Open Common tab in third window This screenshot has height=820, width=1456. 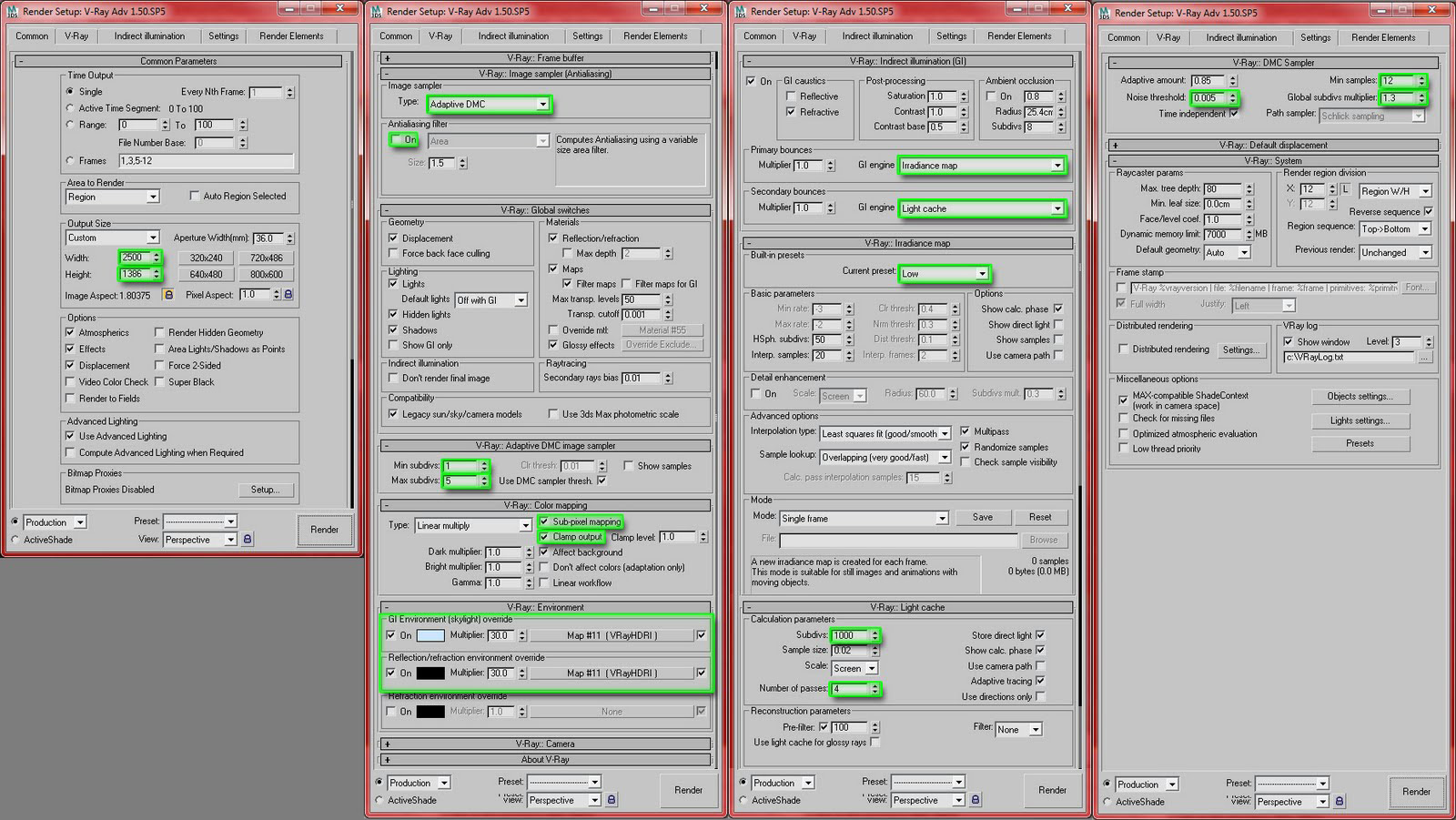760,35
